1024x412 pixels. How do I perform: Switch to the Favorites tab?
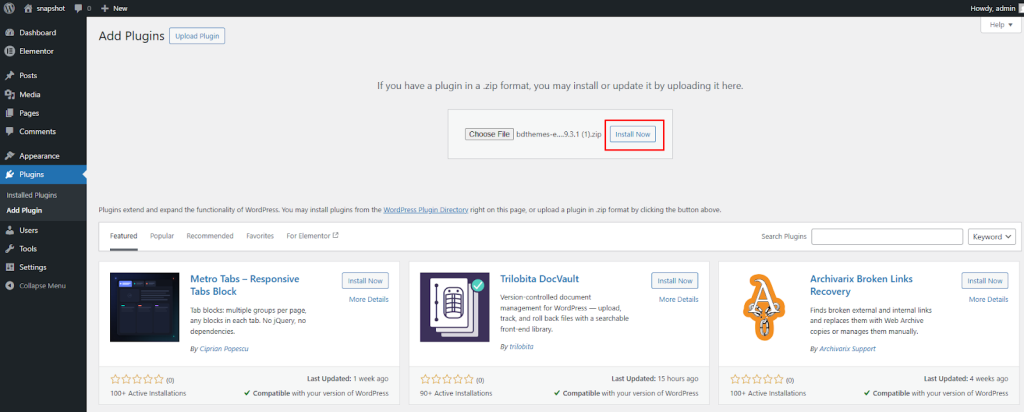[x=260, y=236]
